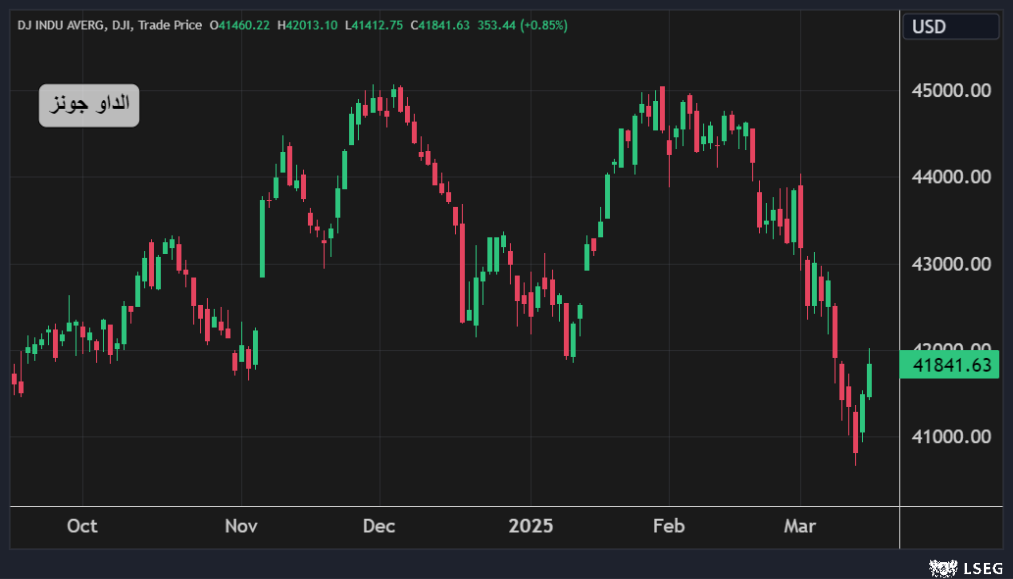Click the 41000.00 price axis label
Image resolution: width=1013 pixels, height=579 pixels.
point(951,437)
